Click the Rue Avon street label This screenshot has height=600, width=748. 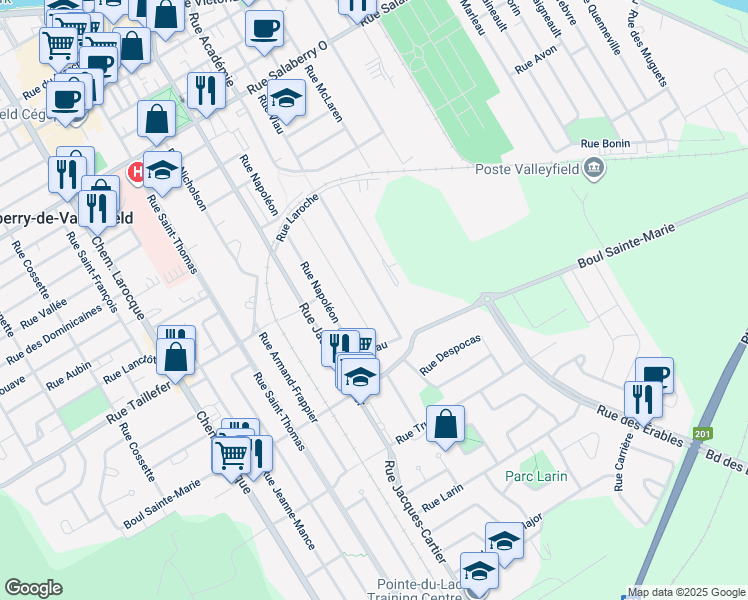point(535,60)
